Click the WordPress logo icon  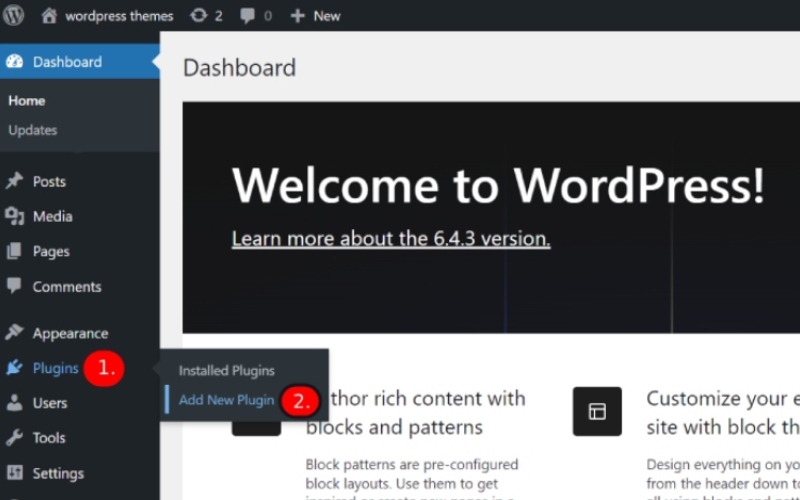click(x=14, y=15)
